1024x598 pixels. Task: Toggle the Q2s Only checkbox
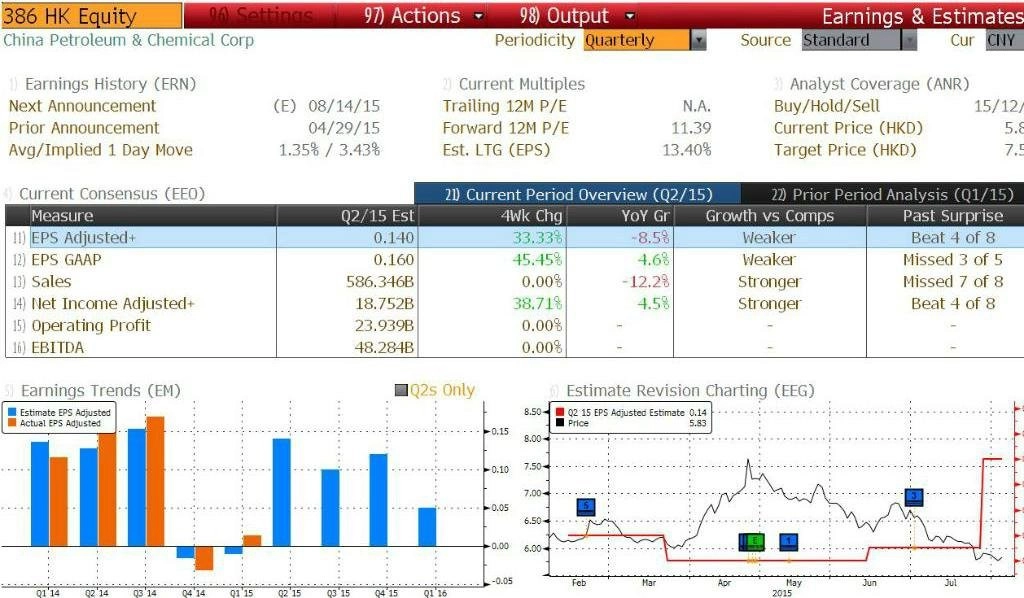[x=402, y=390]
